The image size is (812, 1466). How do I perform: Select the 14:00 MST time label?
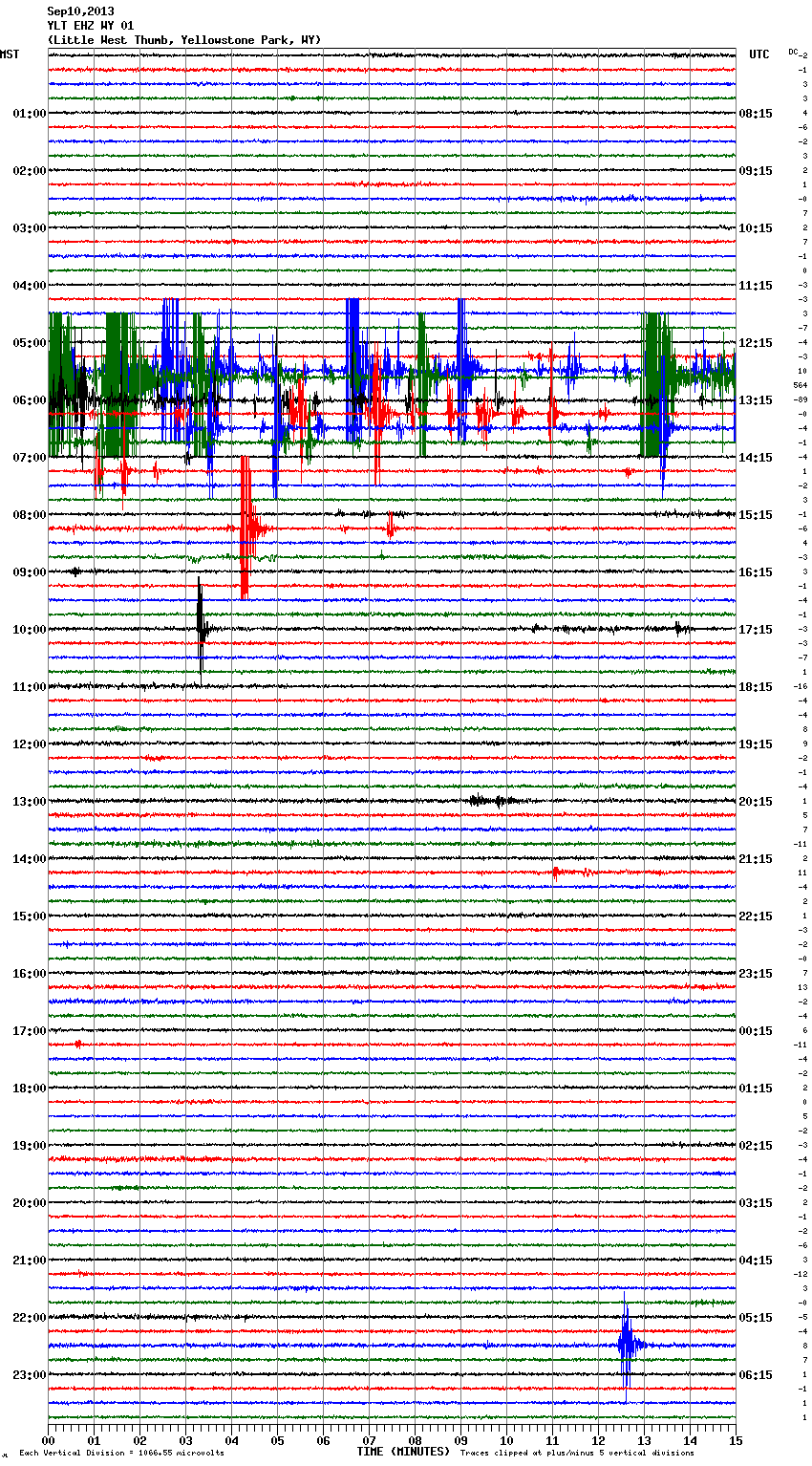[30, 859]
